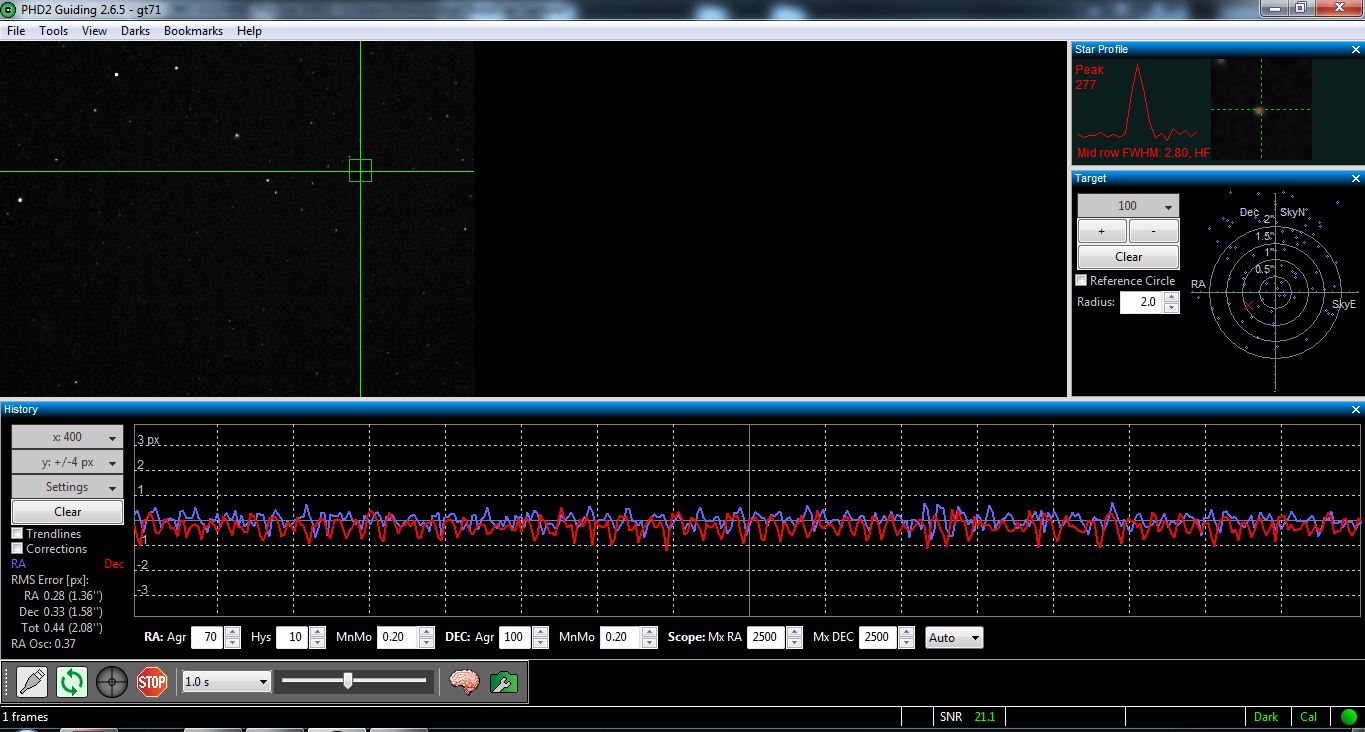Screen dimensions: 1365x732
Task: Click the DEC Agr input field
Action: pyautogui.click(x=515, y=637)
